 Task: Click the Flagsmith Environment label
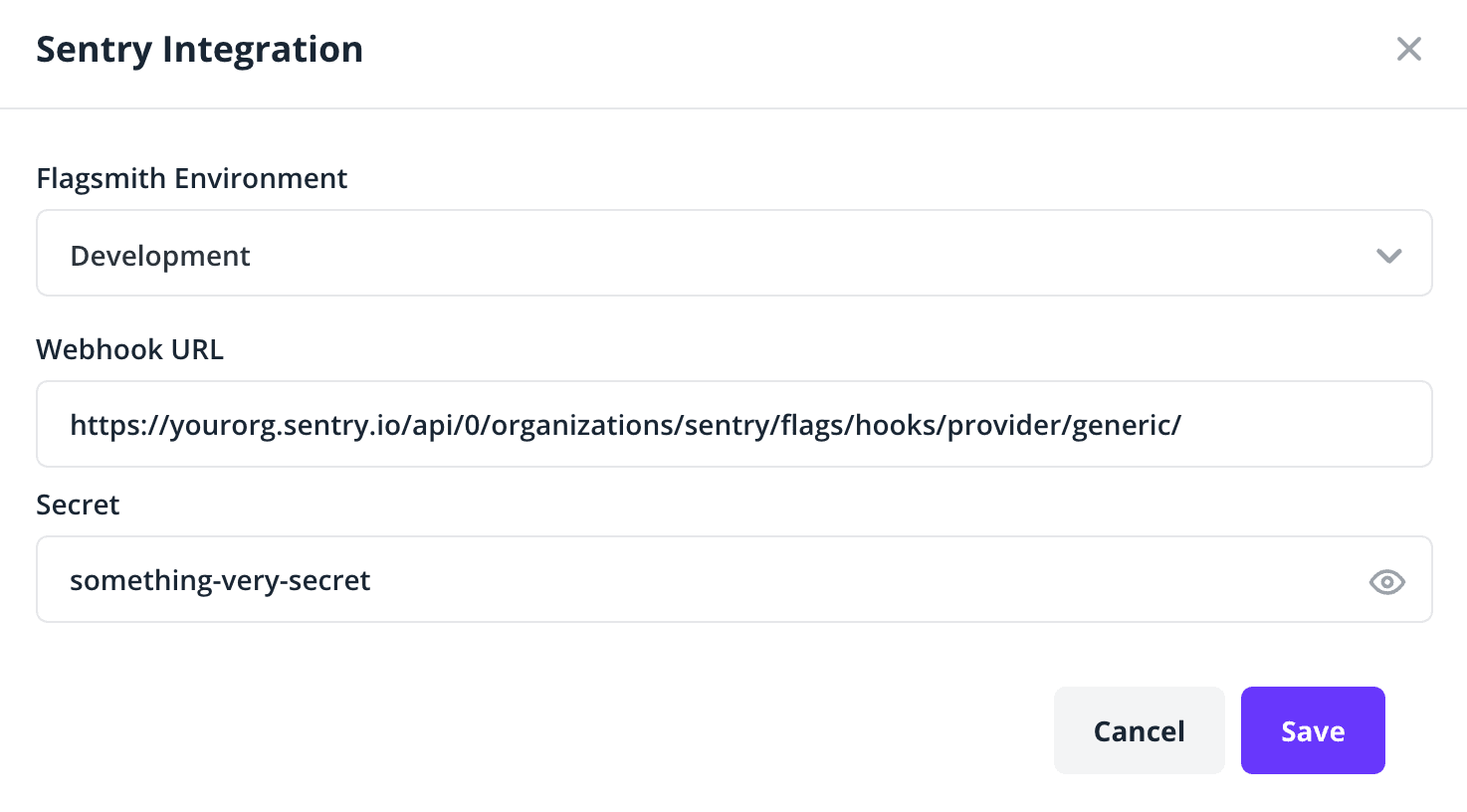191,178
